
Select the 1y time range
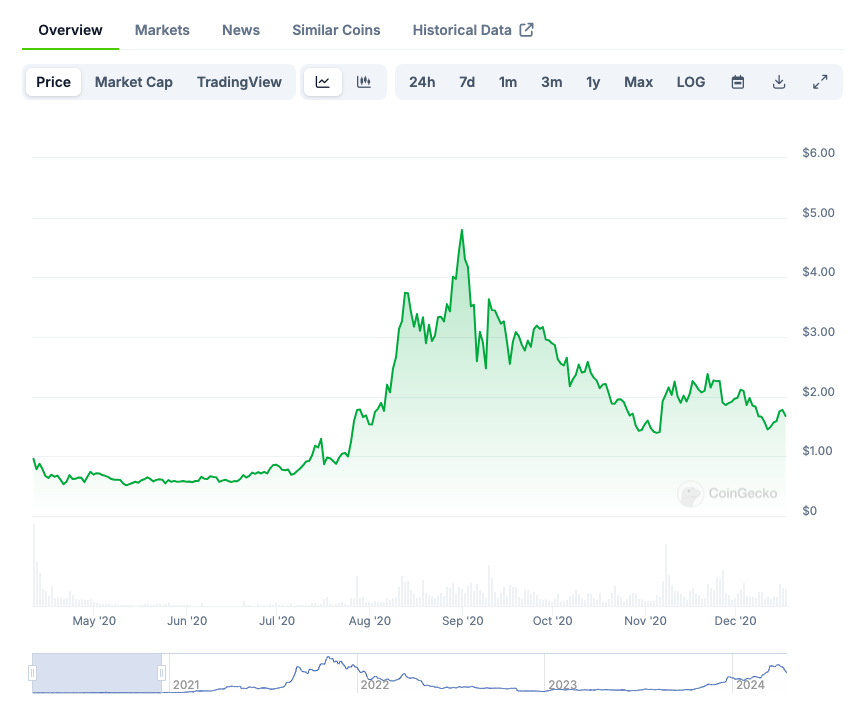tap(593, 82)
